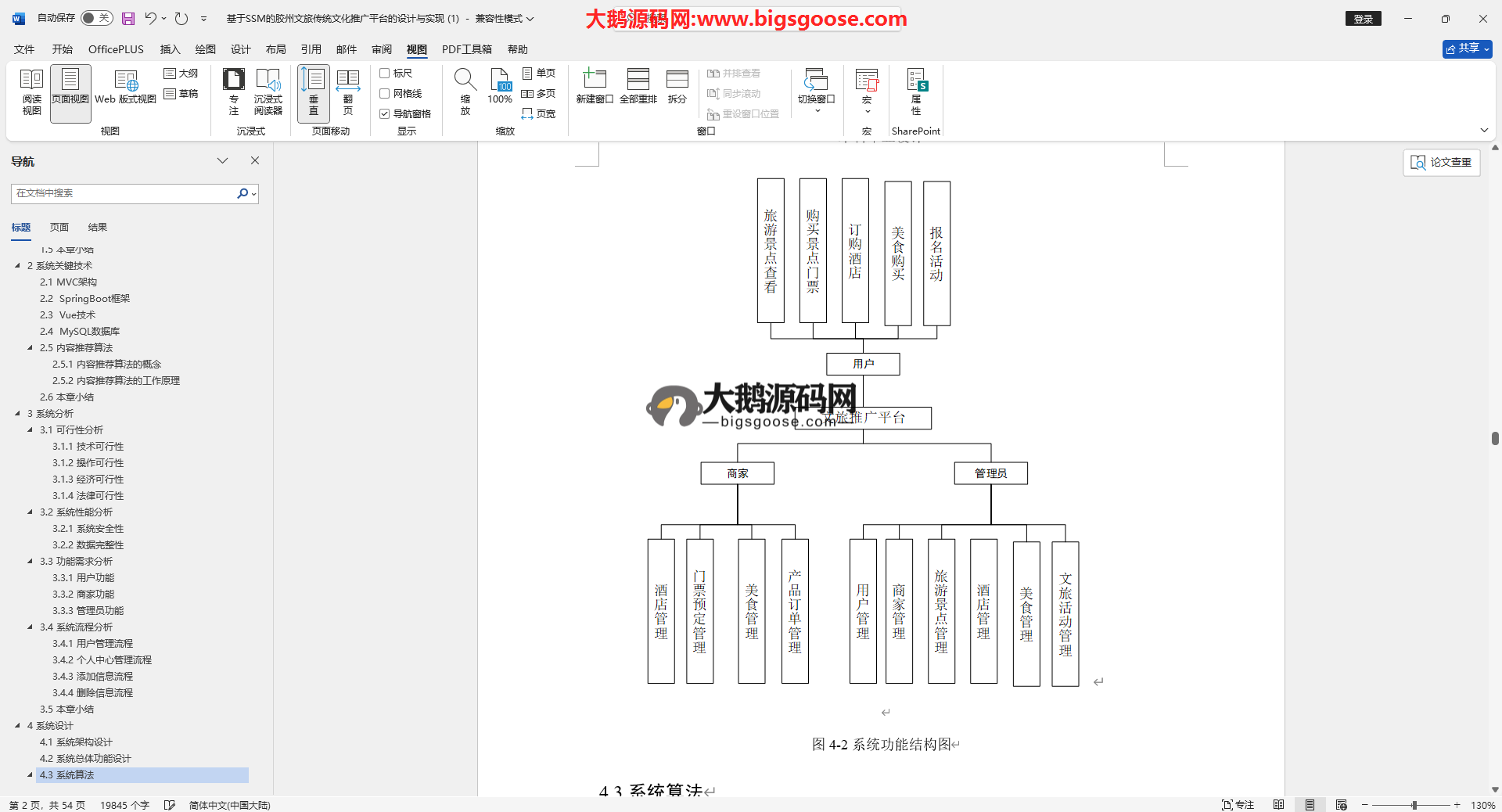The image size is (1502, 812).
Task: Toggle the AutoSave switch
Action: [96, 18]
